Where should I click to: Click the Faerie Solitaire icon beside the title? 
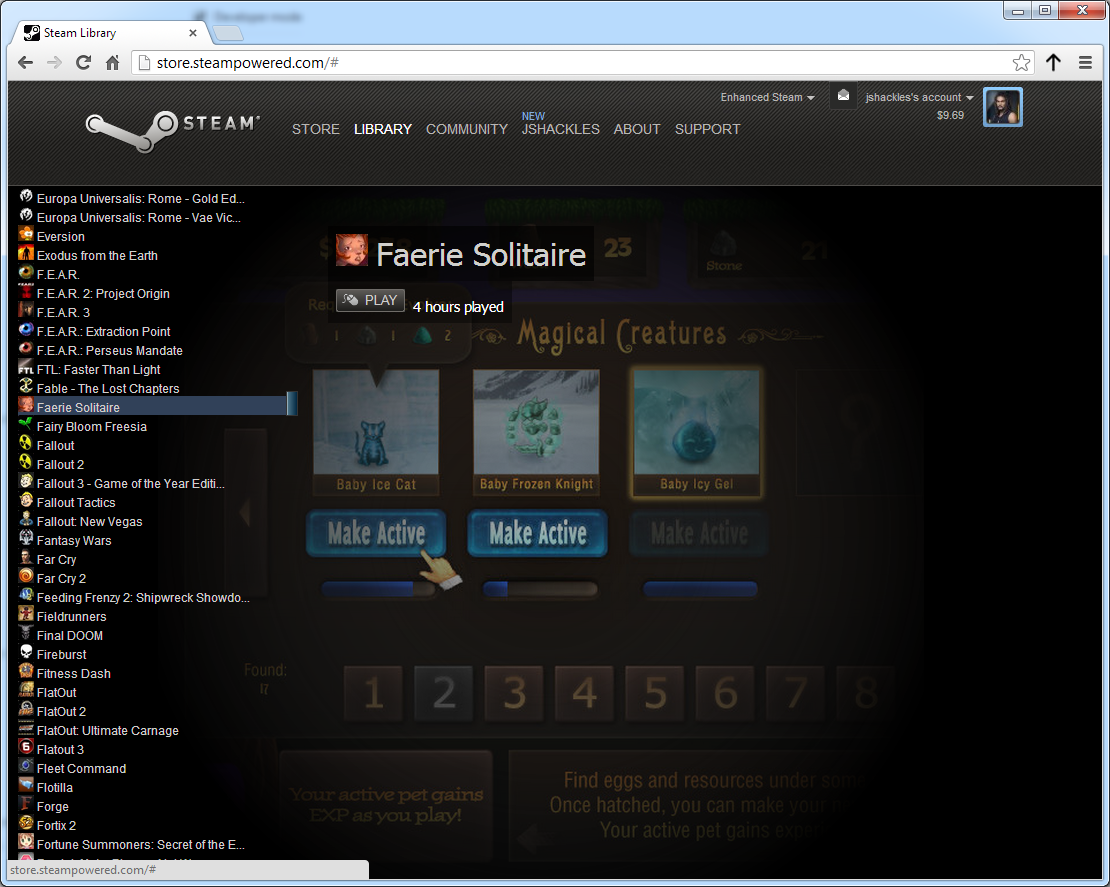352,251
